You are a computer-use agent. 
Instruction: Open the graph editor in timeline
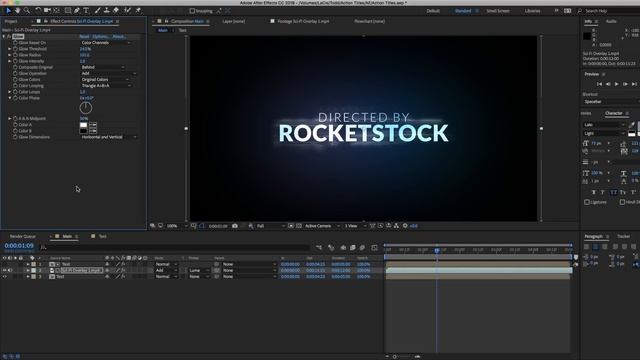point(375,247)
